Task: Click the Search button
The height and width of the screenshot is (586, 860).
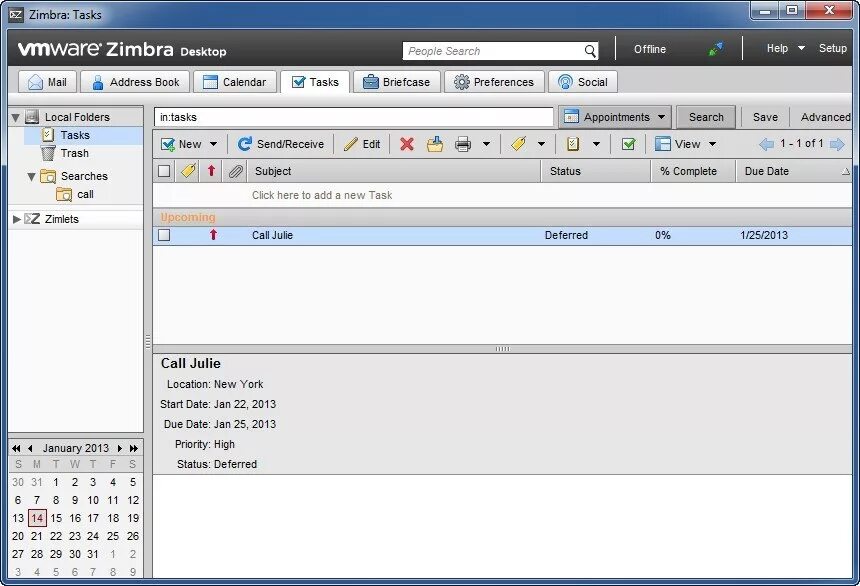Action: click(x=706, y=117)
